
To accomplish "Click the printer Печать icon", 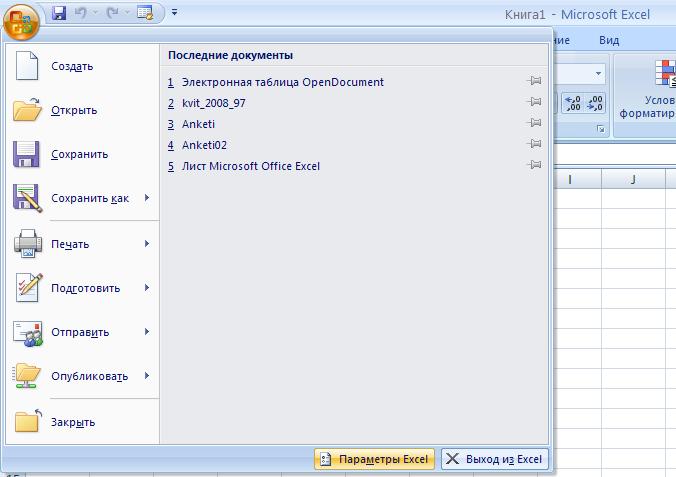I will click(28, 244).
